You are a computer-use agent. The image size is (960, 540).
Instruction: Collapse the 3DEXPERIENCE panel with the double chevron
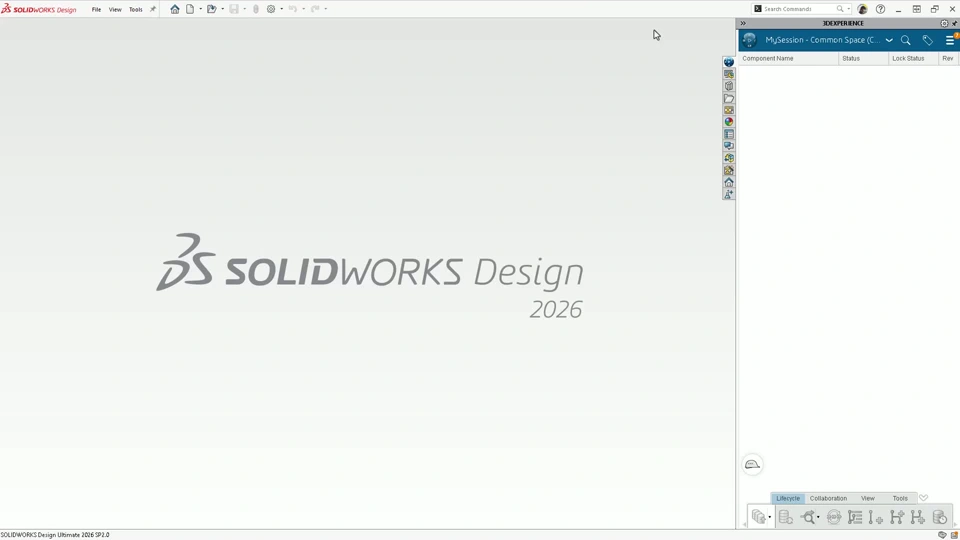(x=743, y=23)
